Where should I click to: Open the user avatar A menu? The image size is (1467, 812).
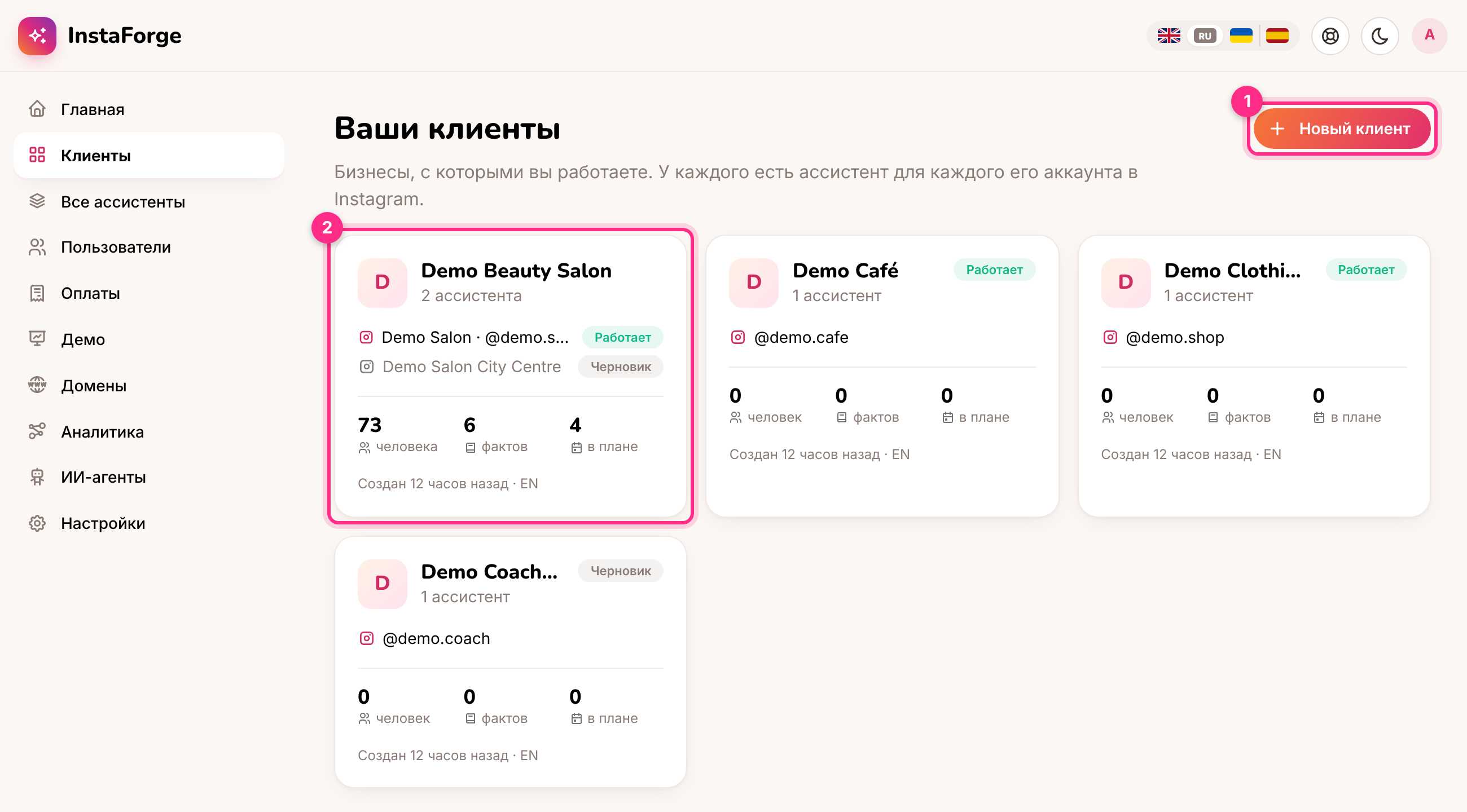click(x=1429, y=36)
